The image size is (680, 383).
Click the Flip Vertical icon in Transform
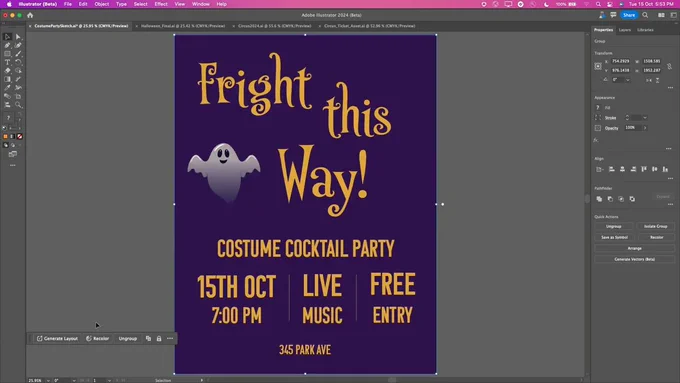tap(658, 80)
